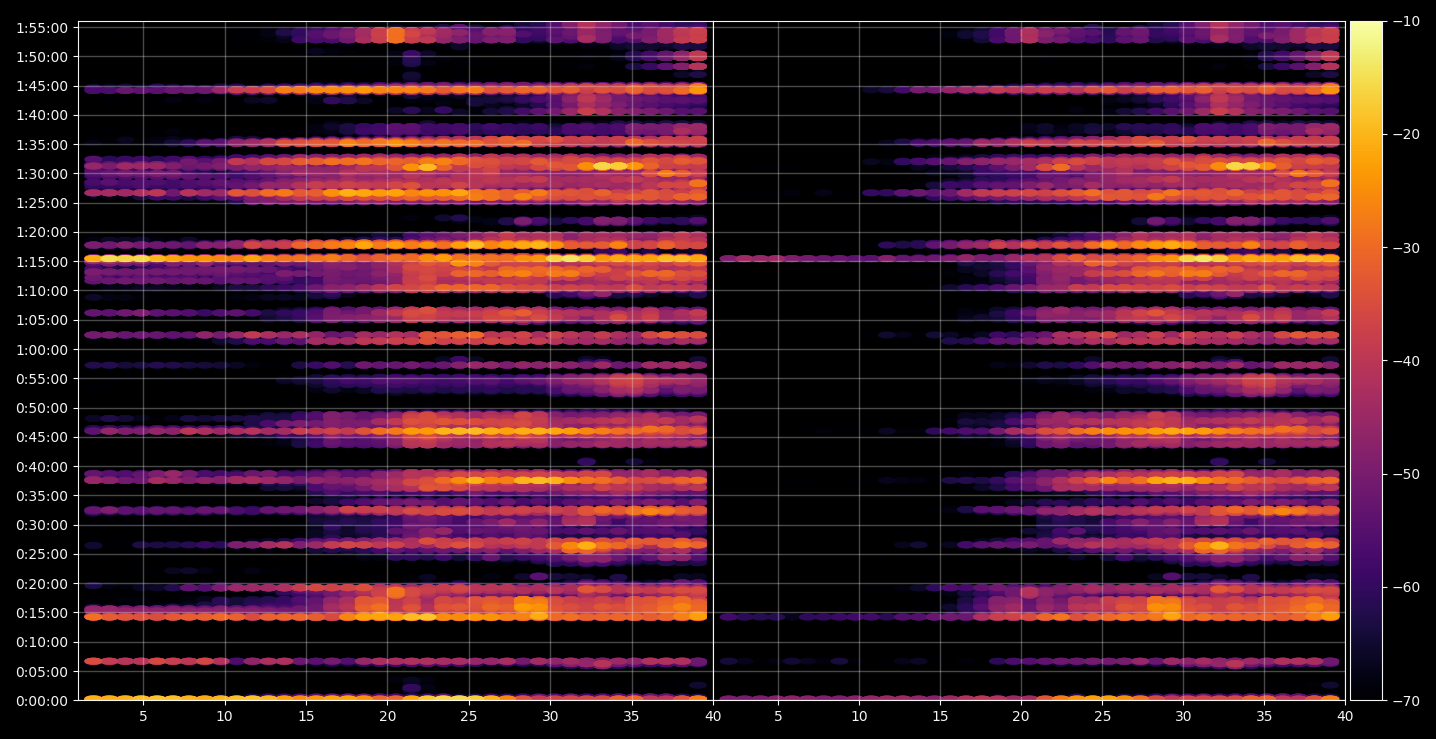Select x-axis label "10" under the right plot
Image resolution: width=1436 pixels, height=739 pixels.
(859, 716)
